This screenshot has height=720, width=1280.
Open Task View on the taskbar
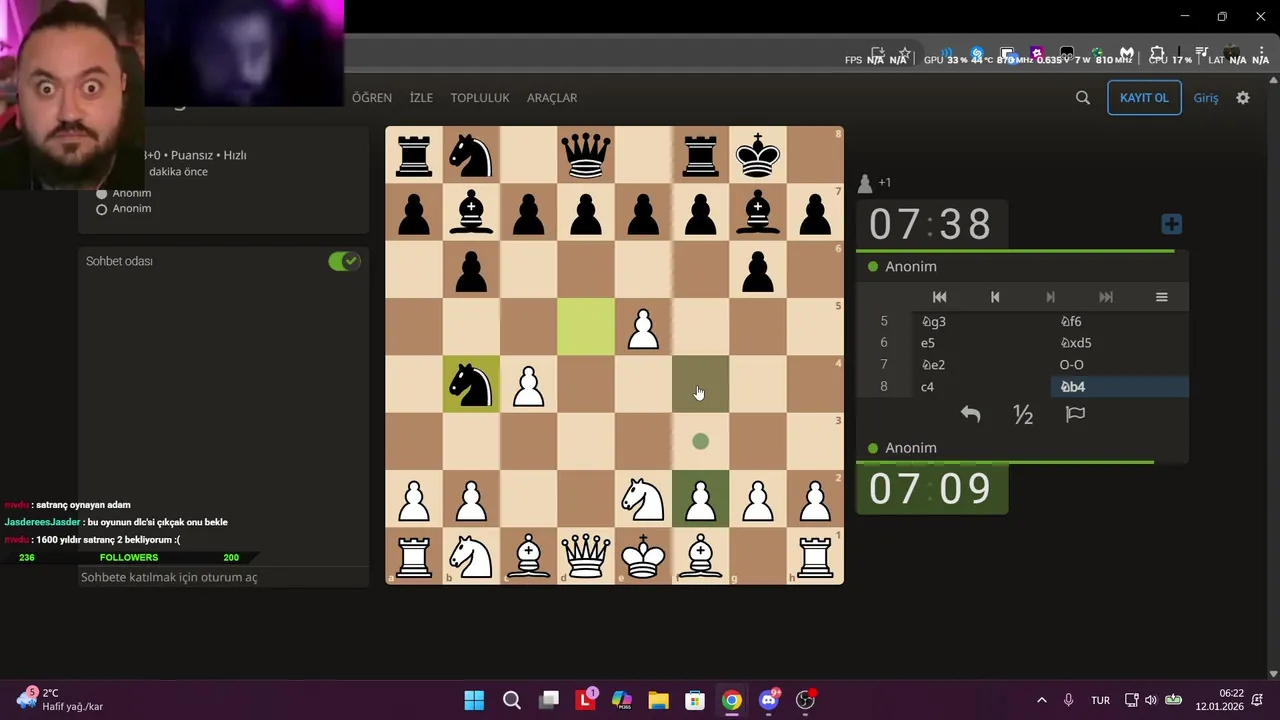tap(548, 700)
